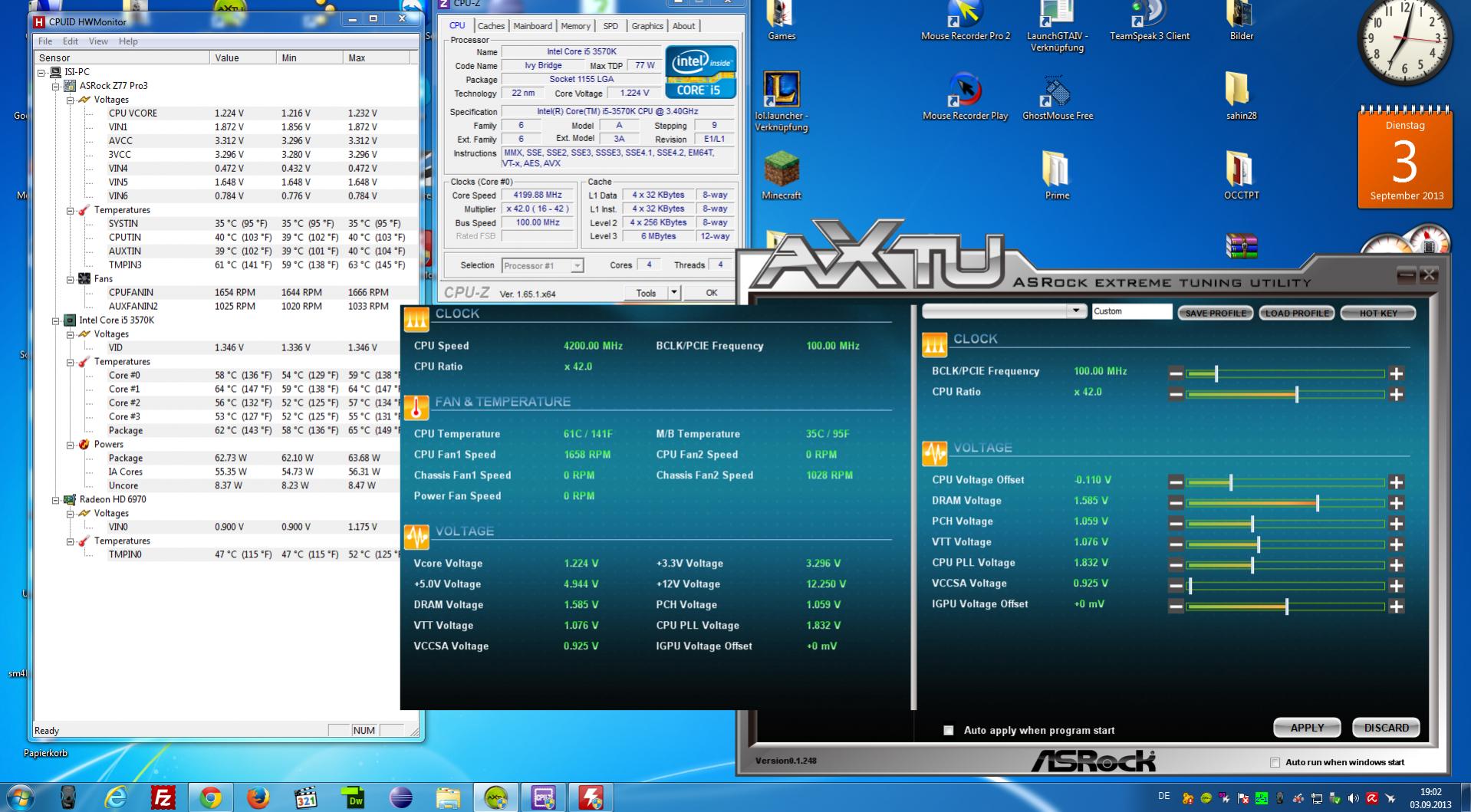Launch Dreamweaver from the taskbar

coord(353,797)
